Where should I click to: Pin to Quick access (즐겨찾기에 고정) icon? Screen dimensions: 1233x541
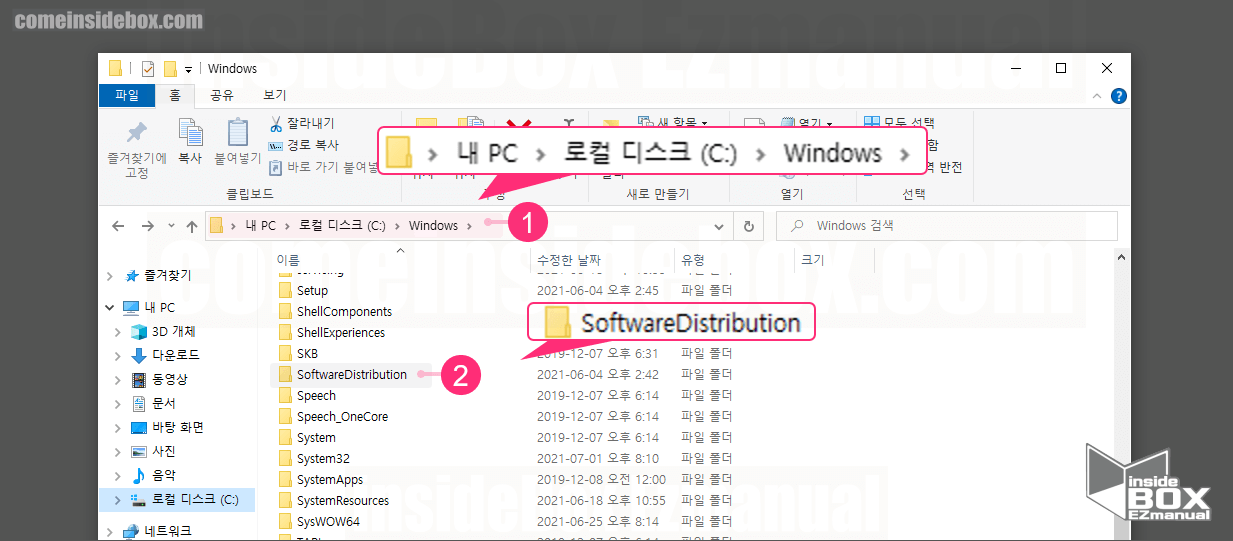coord(137,132)
